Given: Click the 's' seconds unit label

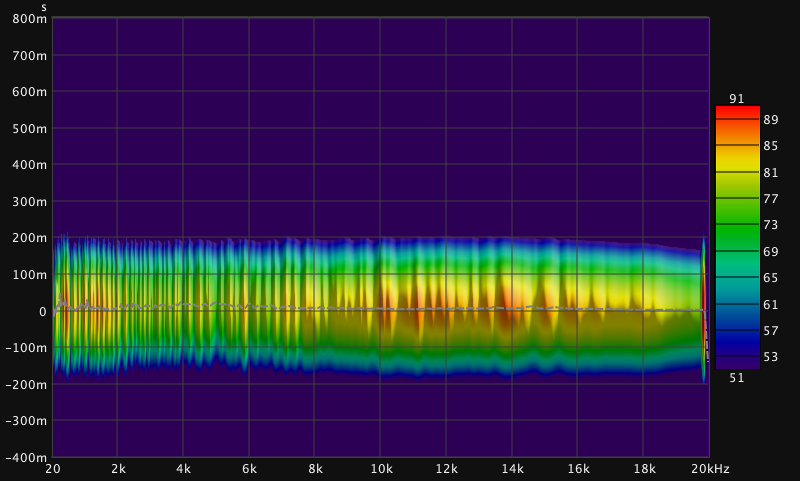Looking at the screenshot, I should [44, 7].
